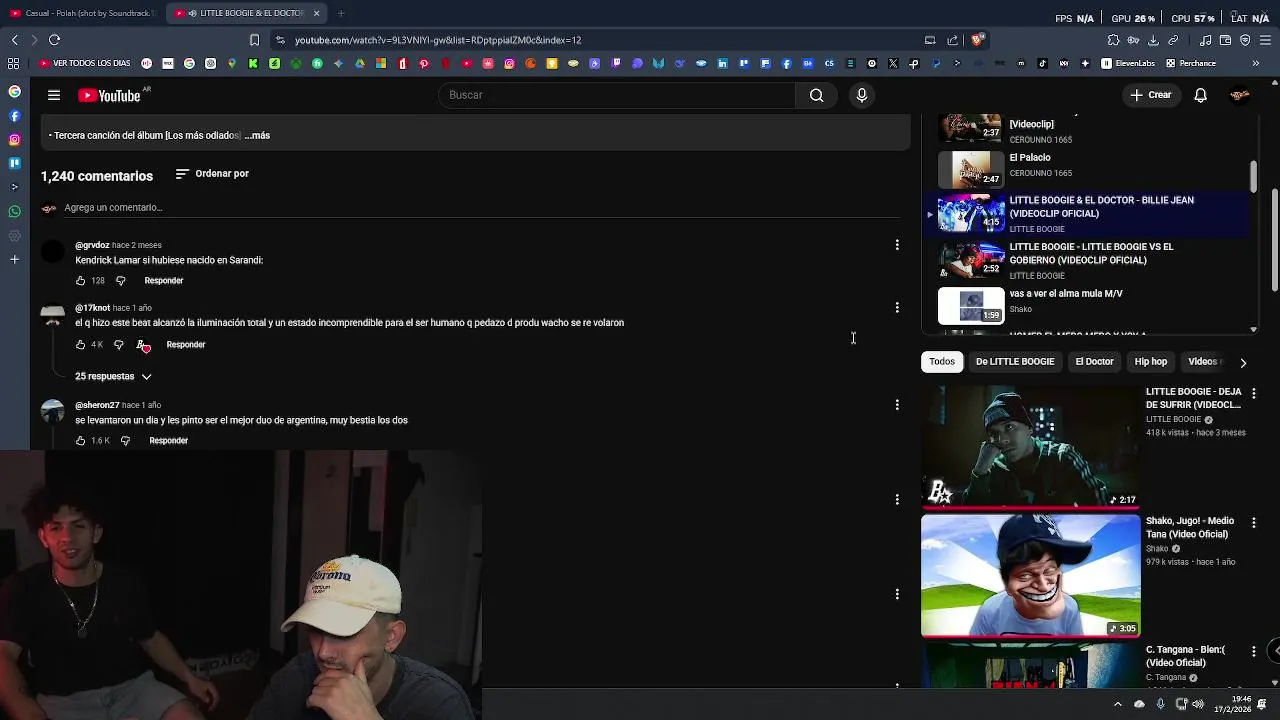Open the taskbar volume control

click(x=1198, y=704)
